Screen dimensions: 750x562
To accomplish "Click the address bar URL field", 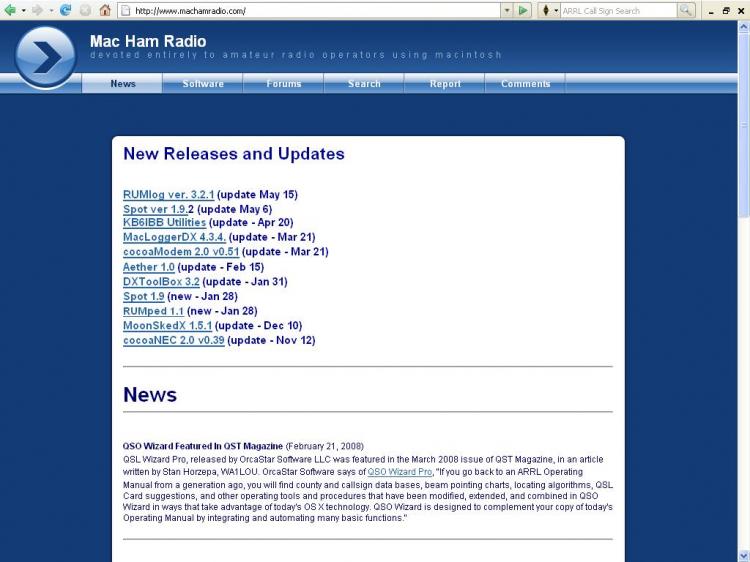I will click(310, 10).
